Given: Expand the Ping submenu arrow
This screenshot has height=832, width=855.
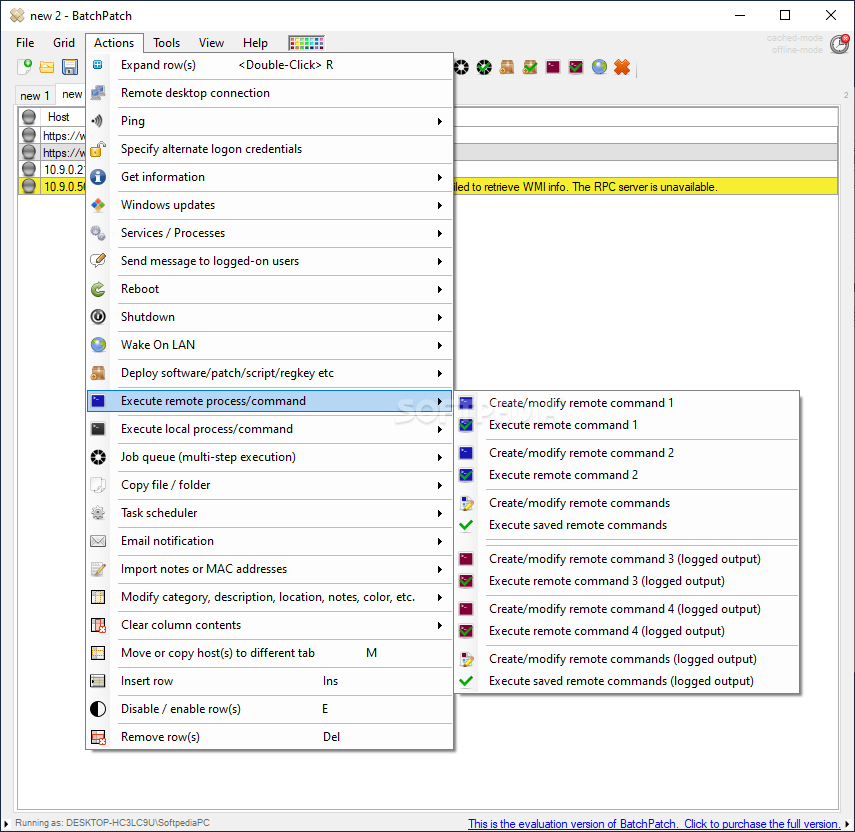Looking at the screenshot, I should click(439, 122).
